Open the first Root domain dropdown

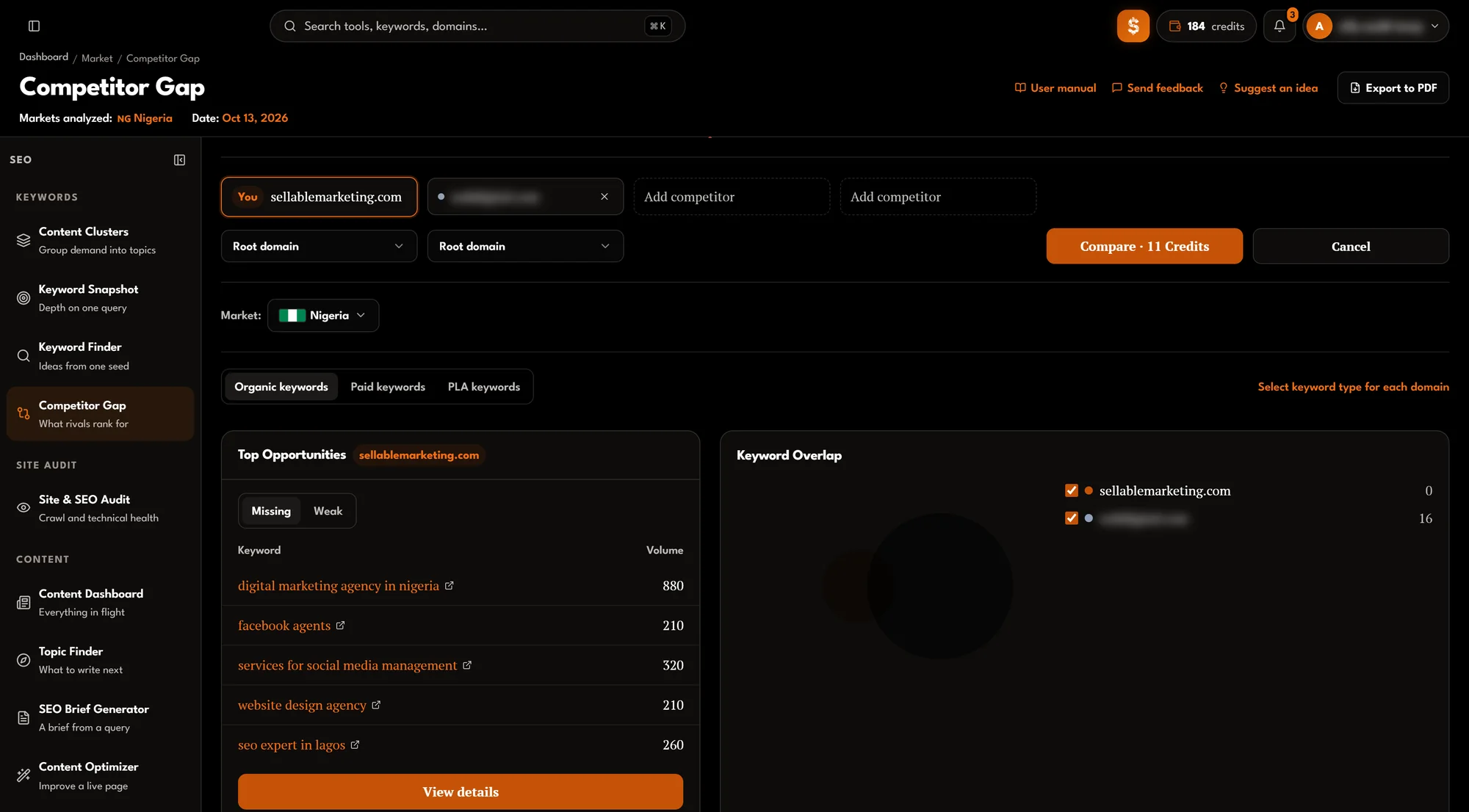pos(319,246)
